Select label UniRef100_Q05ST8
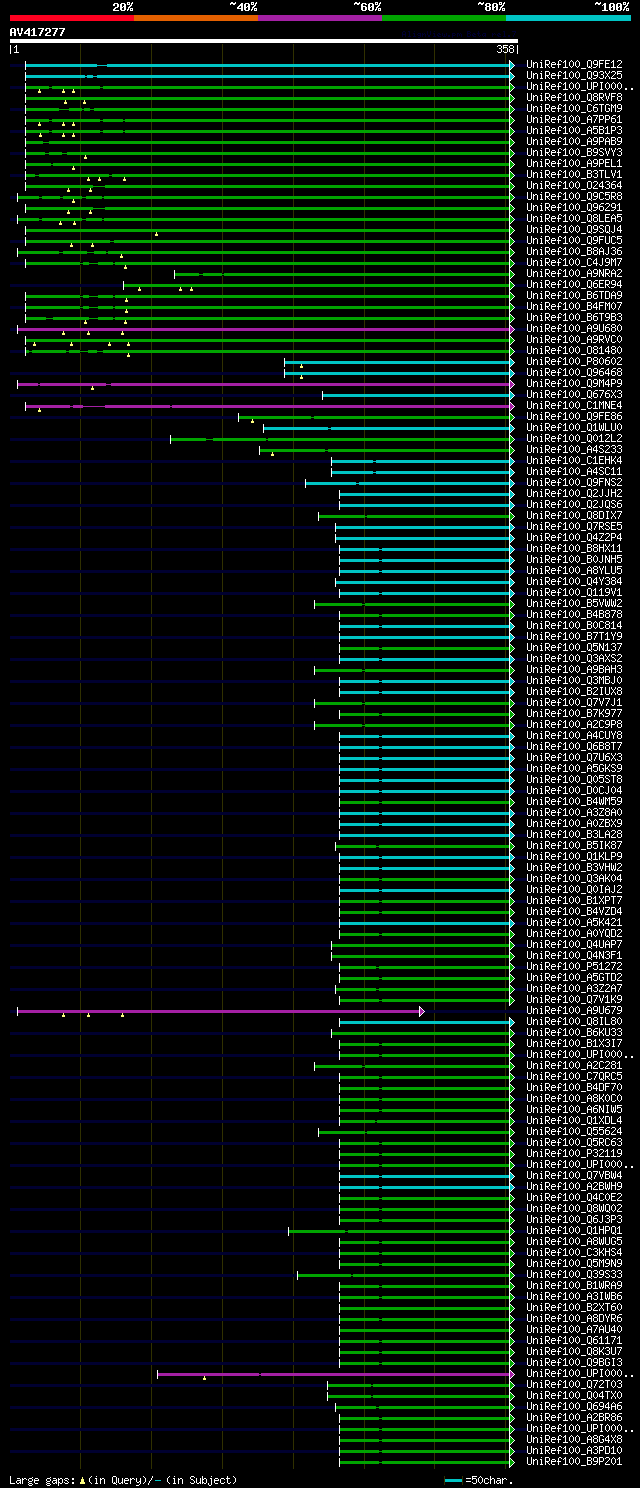Screen dimensions: 640x1488 click(574, 779)
